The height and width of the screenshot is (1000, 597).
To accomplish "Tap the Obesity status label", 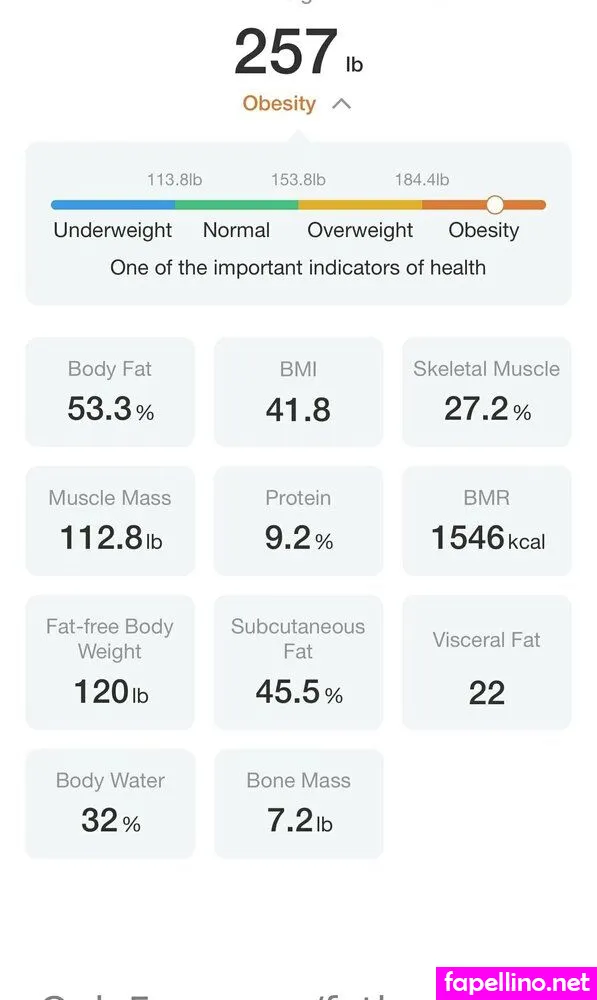I will tap(279, 103).
